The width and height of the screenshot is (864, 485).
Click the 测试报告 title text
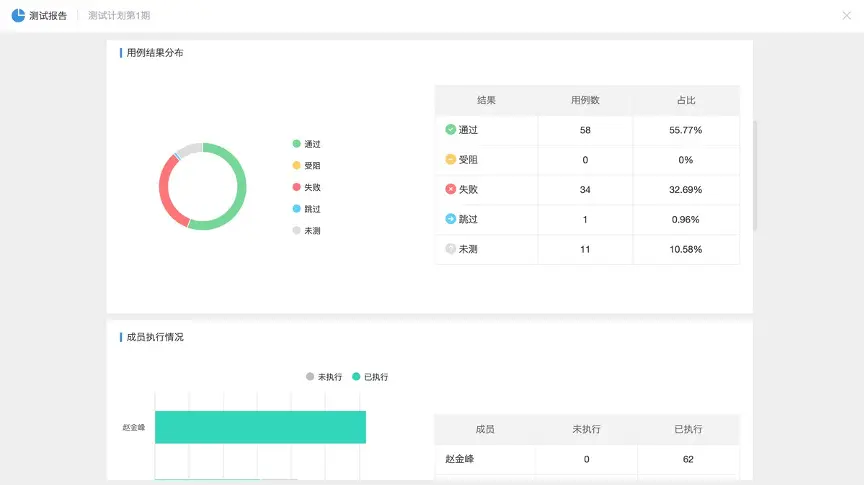pos(48,16)
